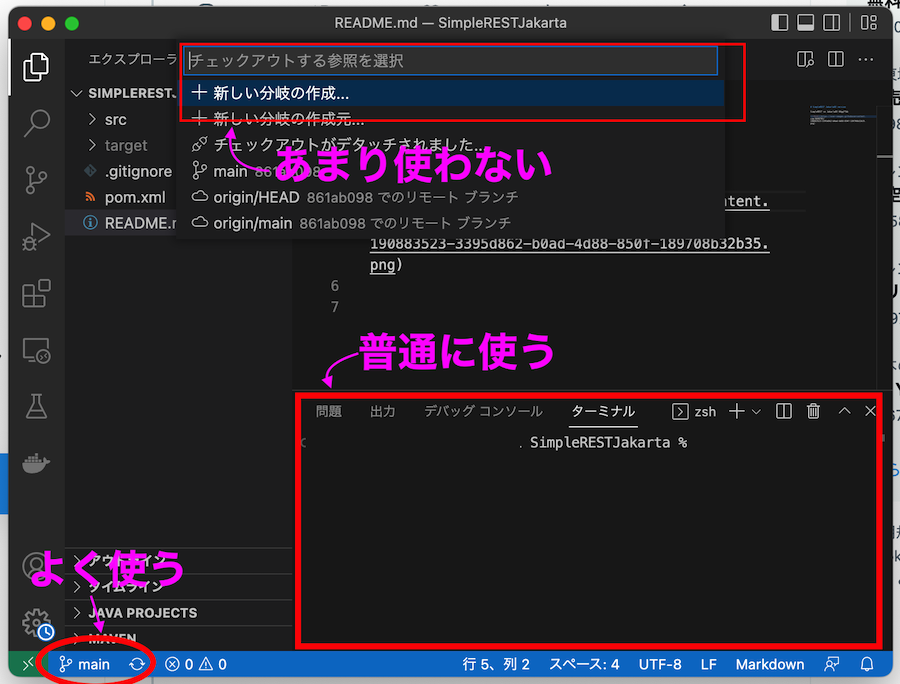Viewport: 900px width, 684px height.
Task: Switch to the デバッグ コンソール tab
Action: coord(483,411)
